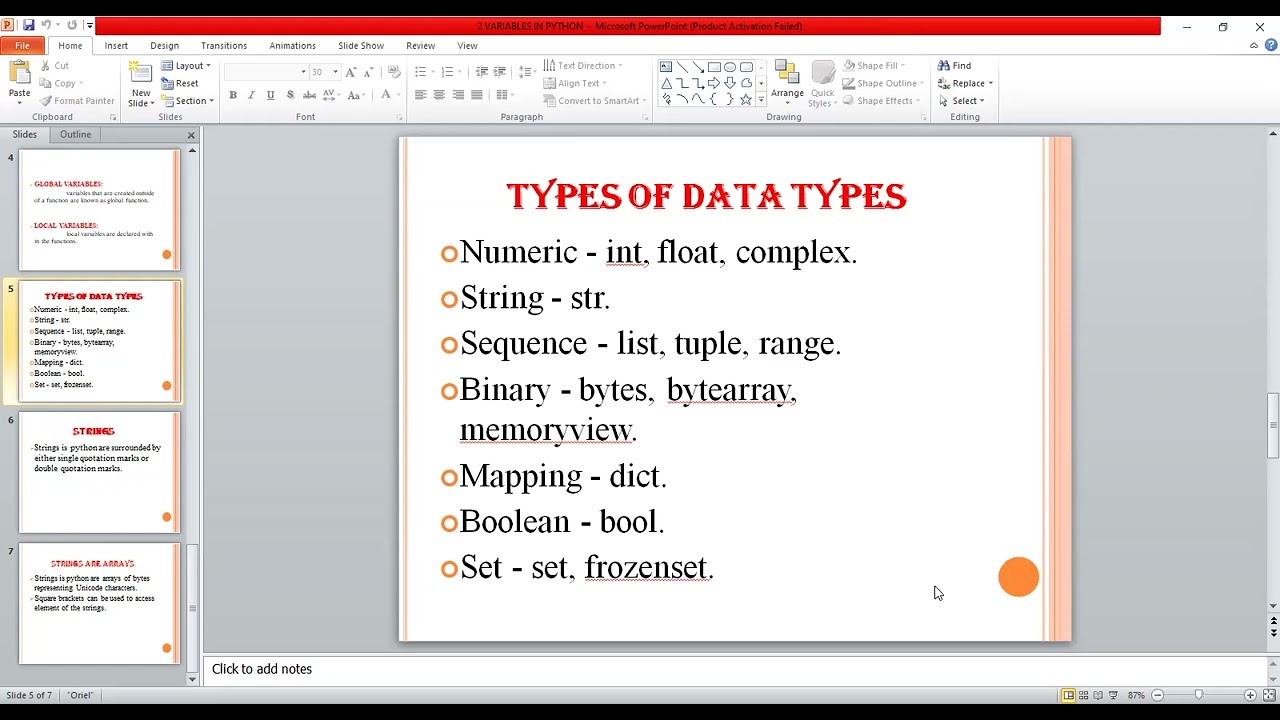The height and width of the screenshot is (720, 1280).
Task: Open the font size dropdown
Action: tap(335, 72)
